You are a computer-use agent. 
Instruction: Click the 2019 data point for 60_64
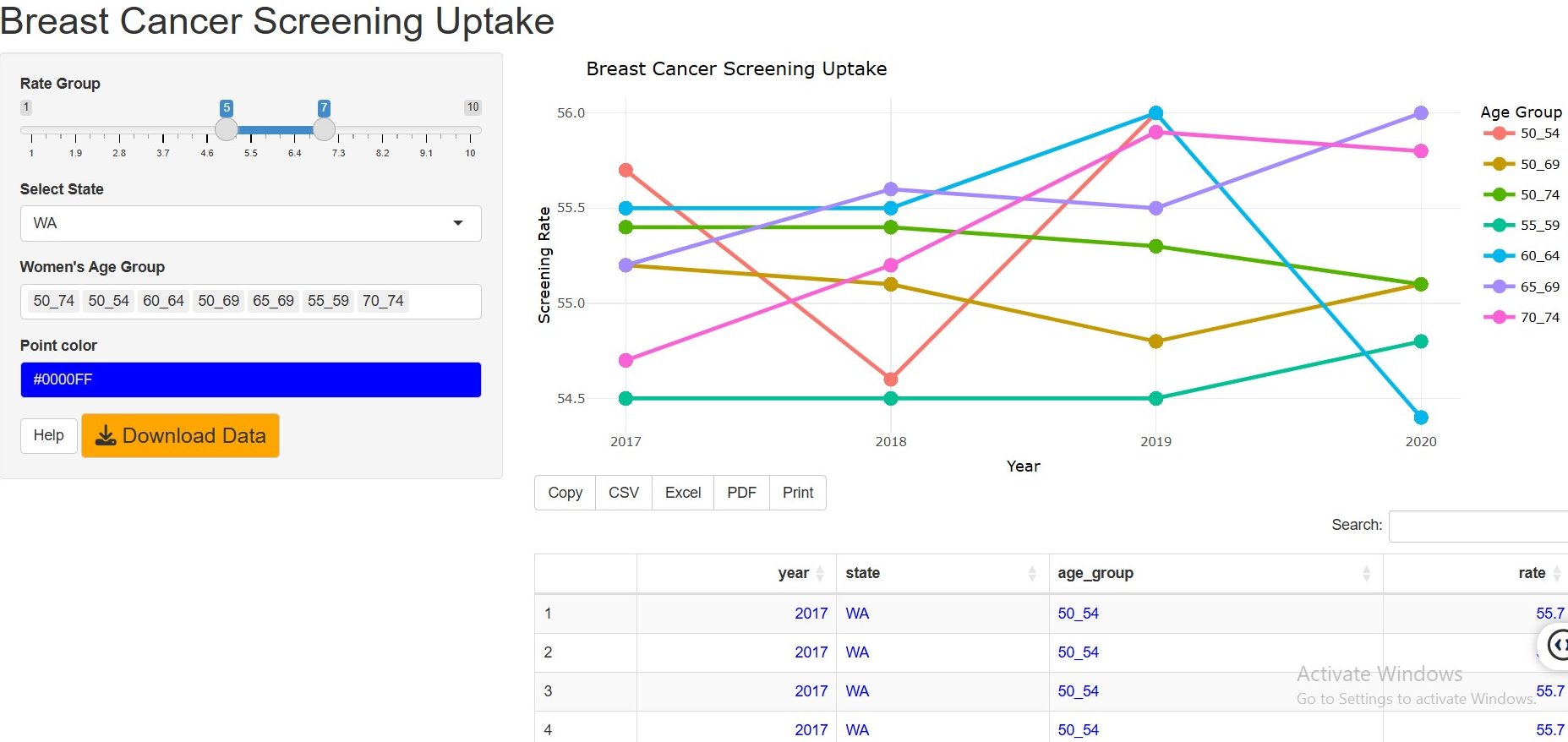[x=1156, y=113]
